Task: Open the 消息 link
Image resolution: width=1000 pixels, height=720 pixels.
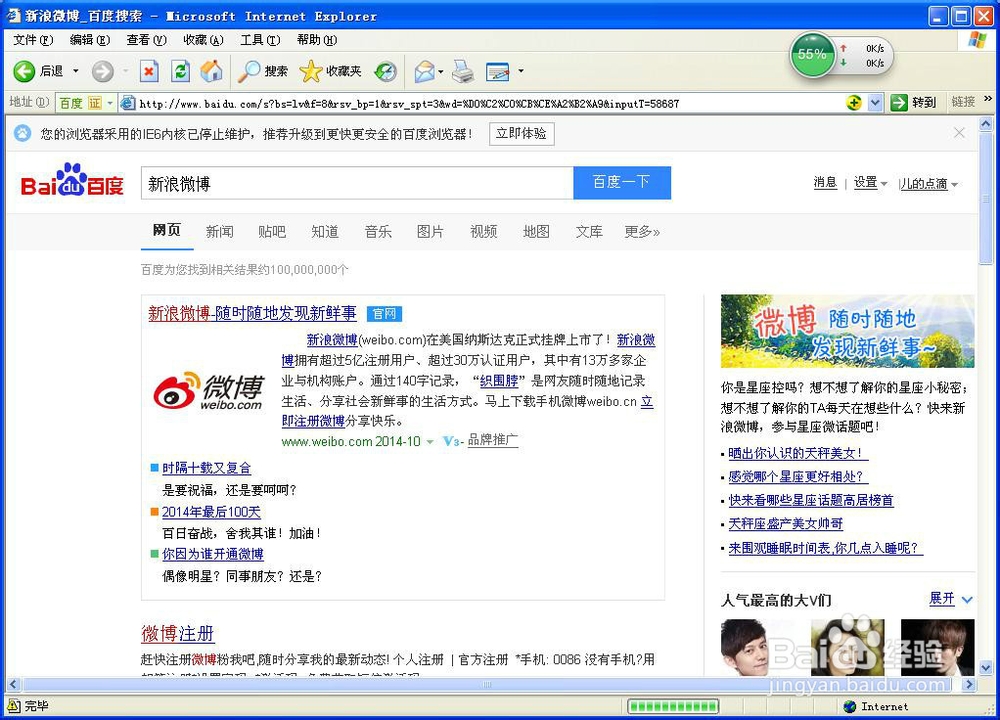Action: pyautogui.click(x=825, y=182)
